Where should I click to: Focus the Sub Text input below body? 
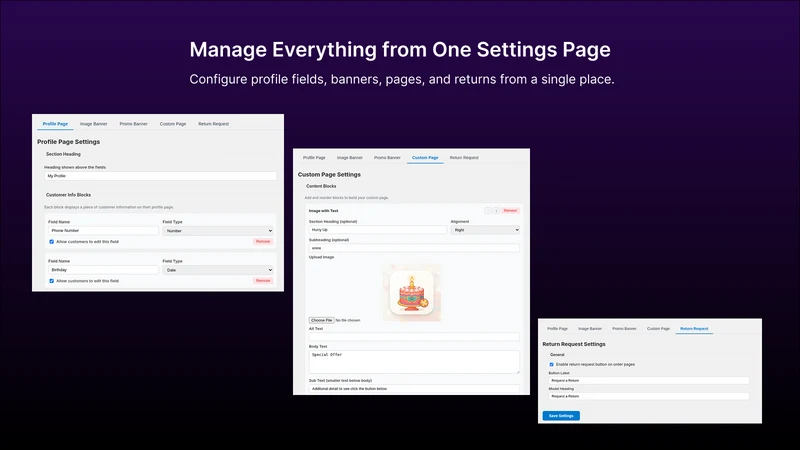(x=414, y=389)
